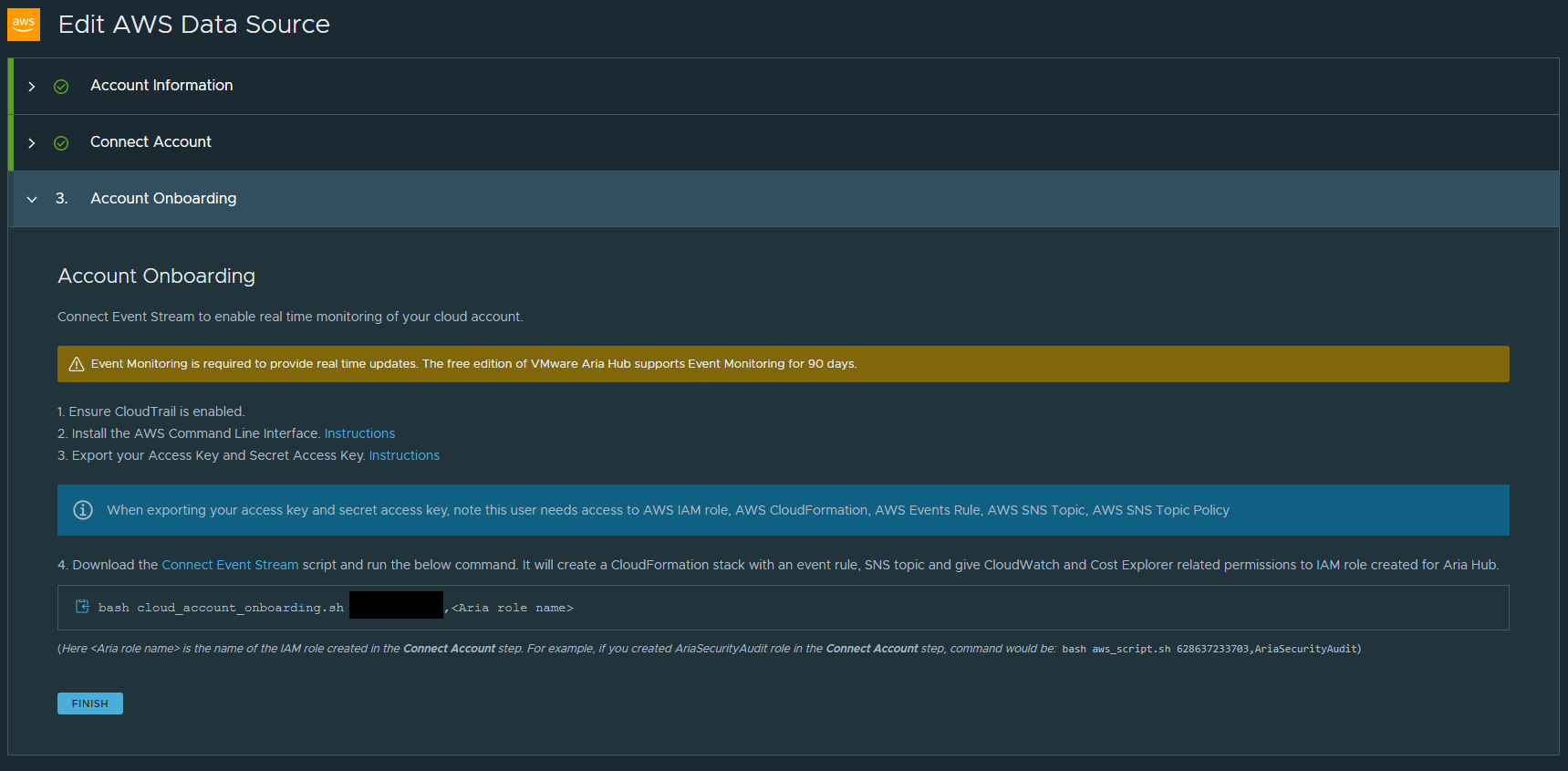Image resolution: width=1568 pixels, height=771 pixels.
Task: Expand the Connect Account section chevron
Action: click(x=32, y=143)
